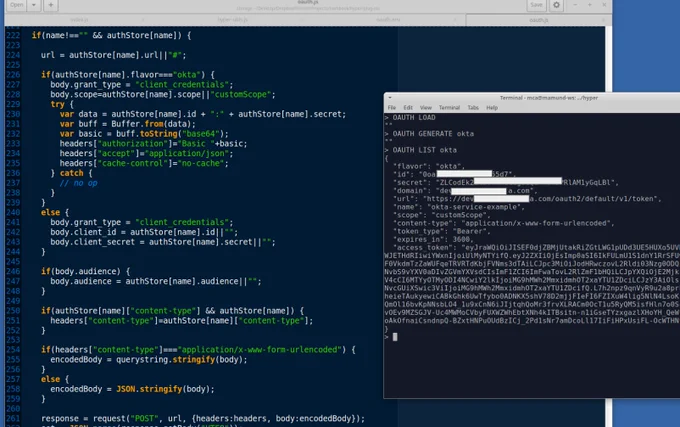
Task: Click the "name": "okta-service-example" terminal line
Action: (459, 207)
